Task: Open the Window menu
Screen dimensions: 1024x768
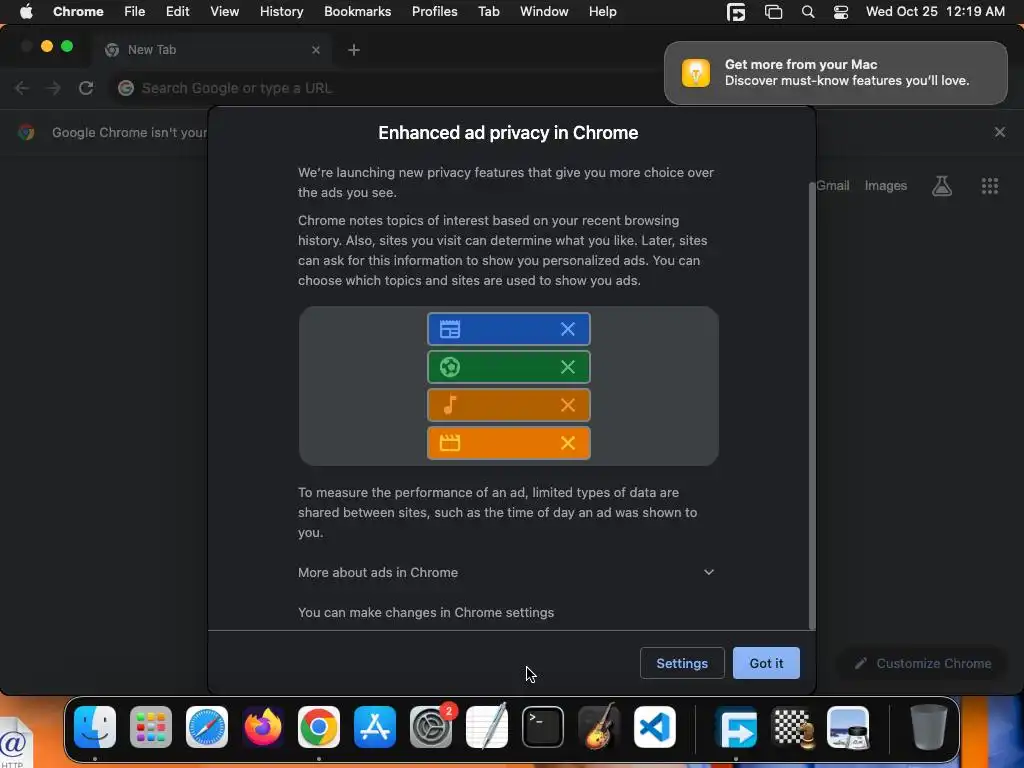Action: coord(544,12)
